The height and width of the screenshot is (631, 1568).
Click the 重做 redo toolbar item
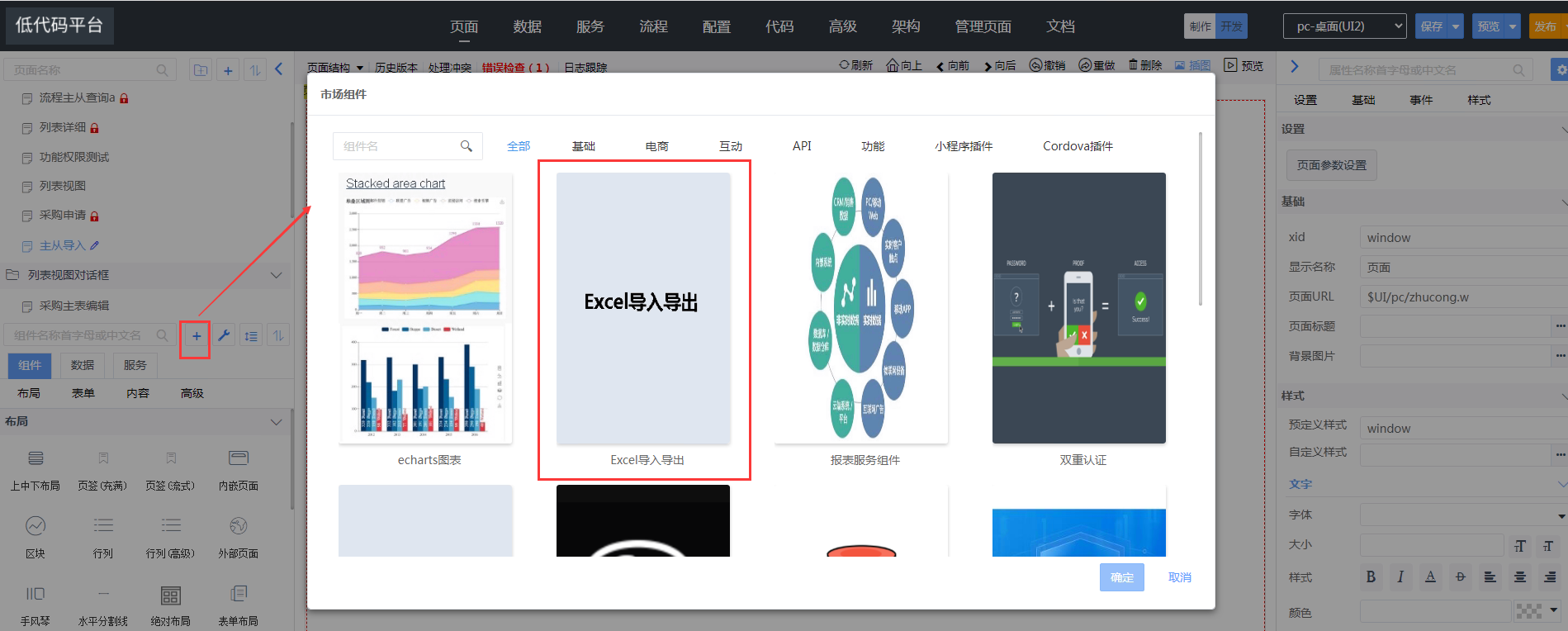click(1097, 65)
